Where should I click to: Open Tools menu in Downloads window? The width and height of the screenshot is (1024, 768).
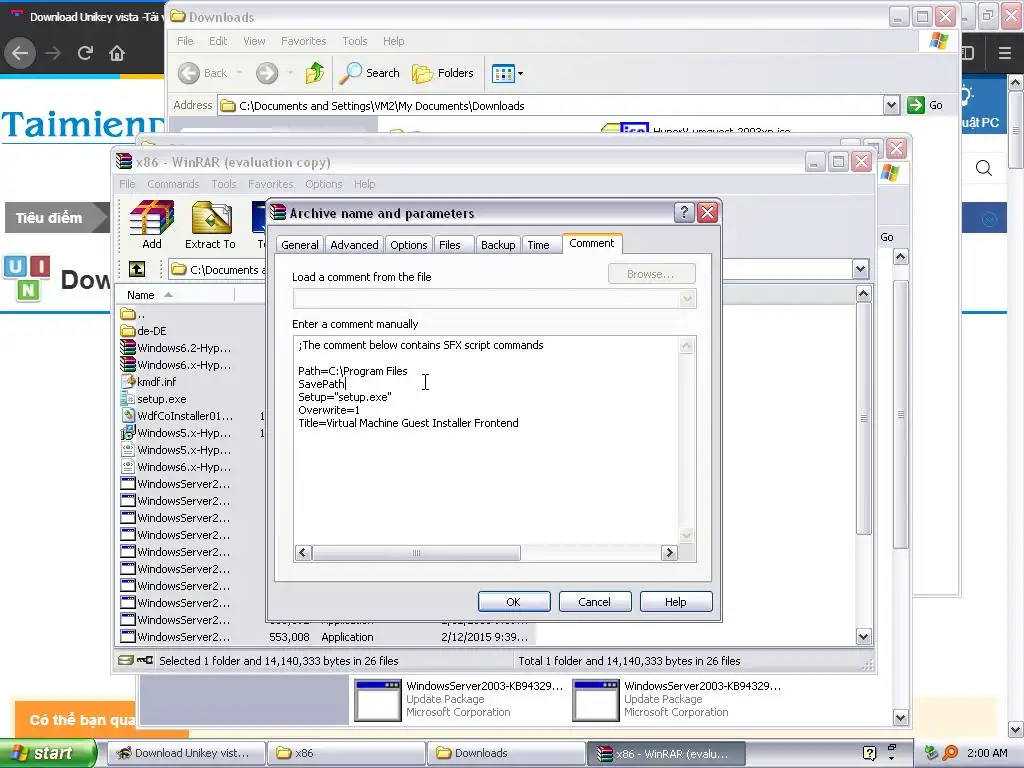[355, 41]
